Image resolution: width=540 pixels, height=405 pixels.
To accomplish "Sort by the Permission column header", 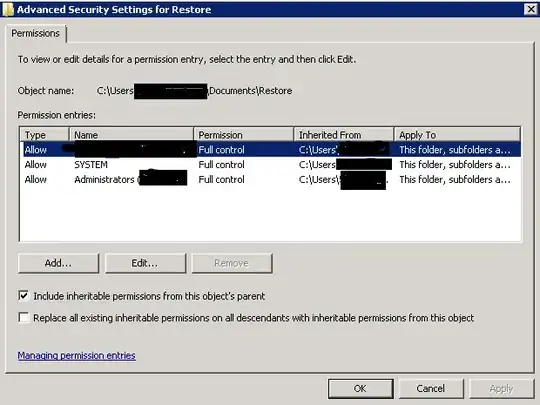I will pos(244,135).
